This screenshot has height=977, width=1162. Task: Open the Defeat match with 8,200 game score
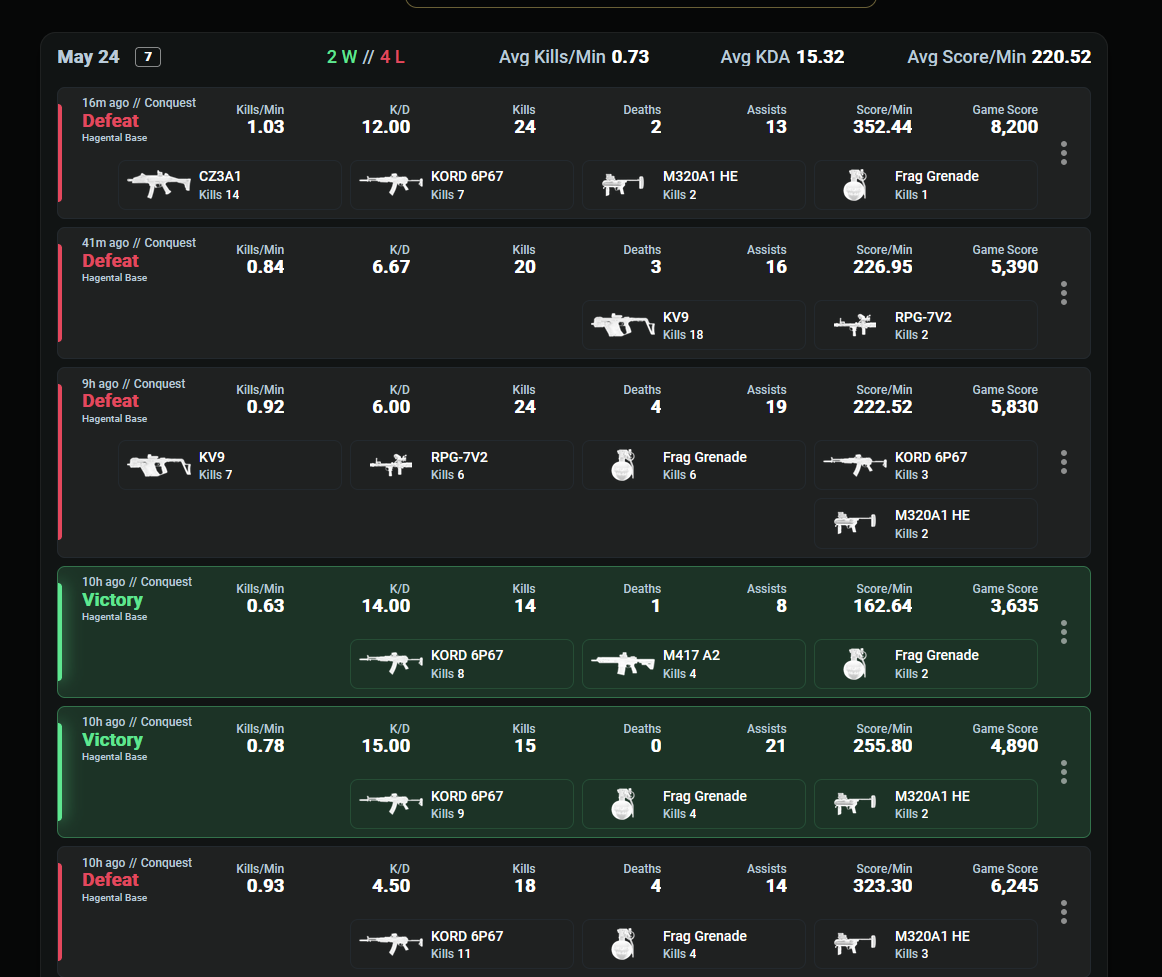(x=574, y=153)
